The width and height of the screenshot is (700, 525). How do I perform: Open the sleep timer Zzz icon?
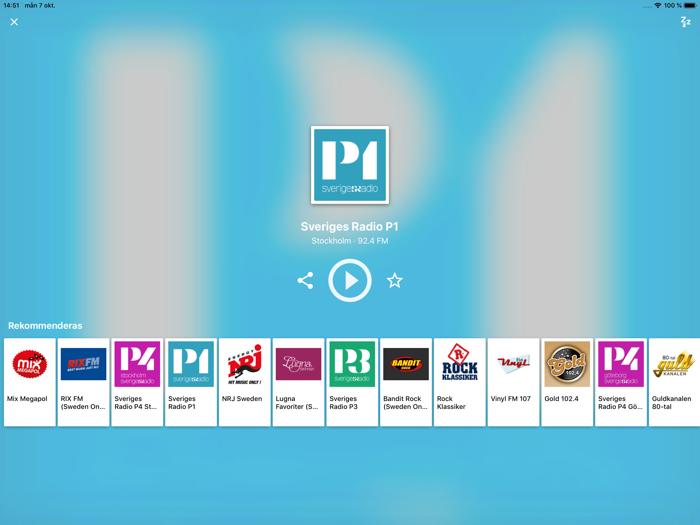(685, 22)
